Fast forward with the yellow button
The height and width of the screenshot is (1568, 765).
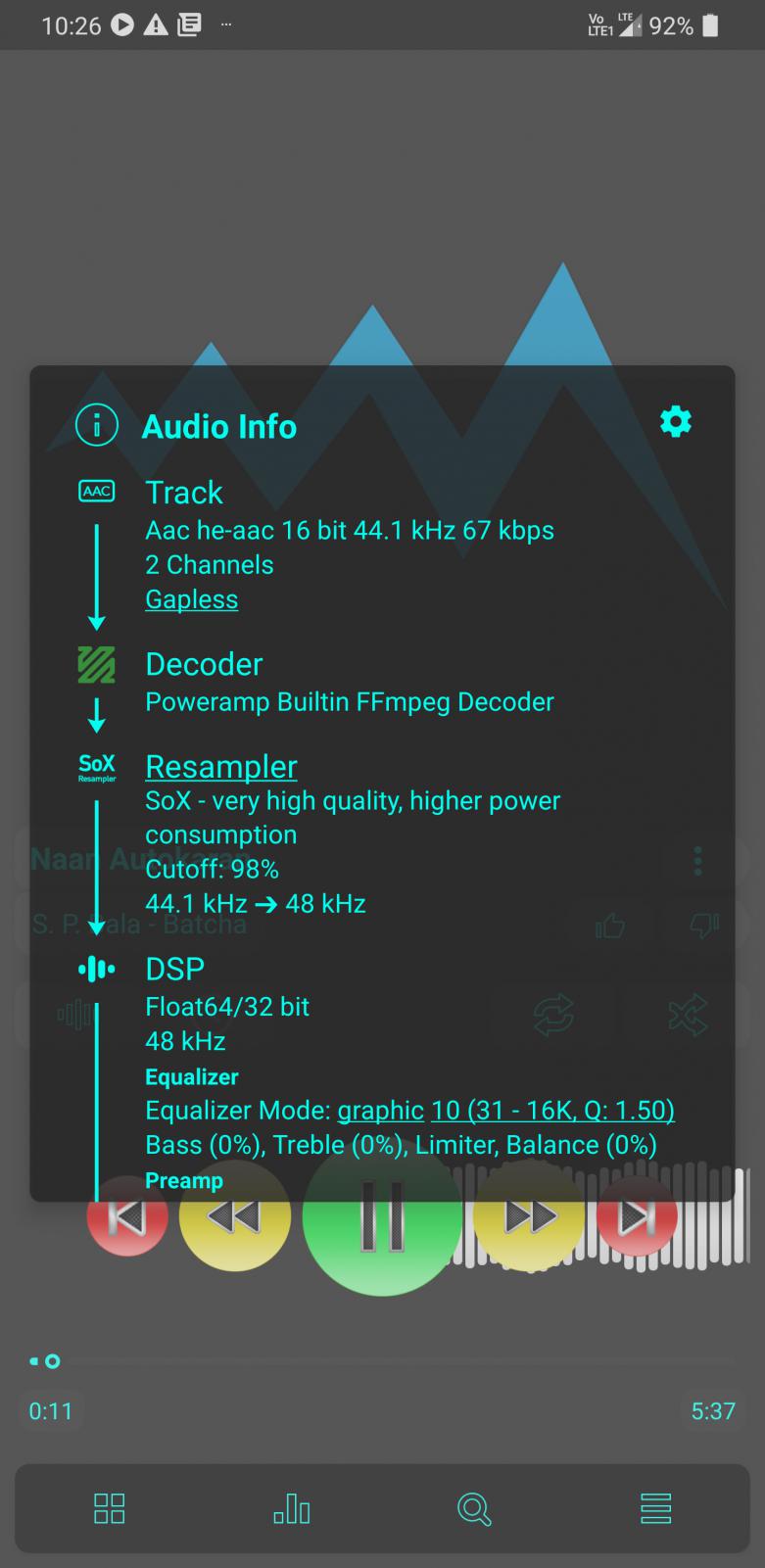[529, 1217]
